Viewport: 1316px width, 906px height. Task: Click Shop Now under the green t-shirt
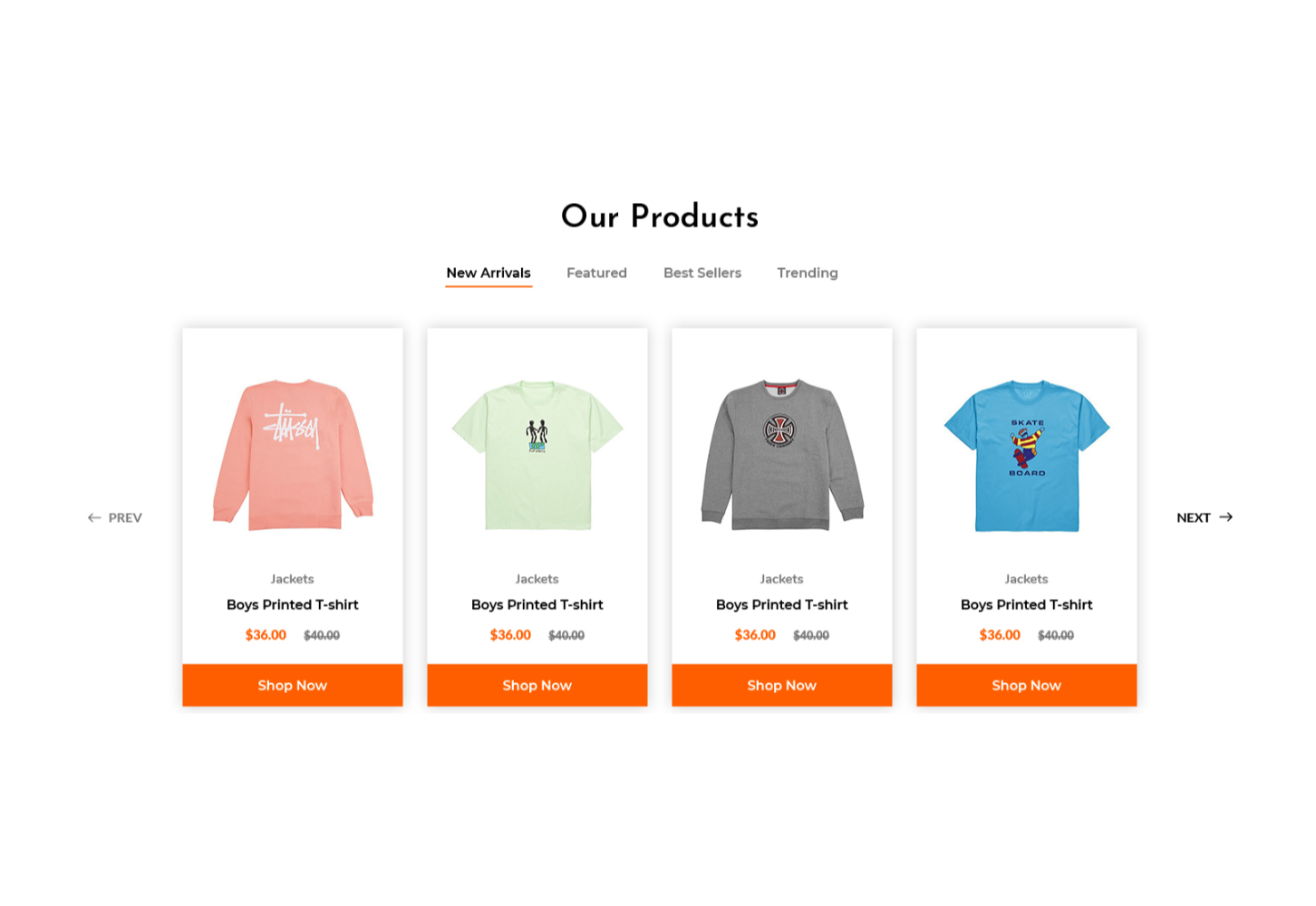tap(537, 686)
